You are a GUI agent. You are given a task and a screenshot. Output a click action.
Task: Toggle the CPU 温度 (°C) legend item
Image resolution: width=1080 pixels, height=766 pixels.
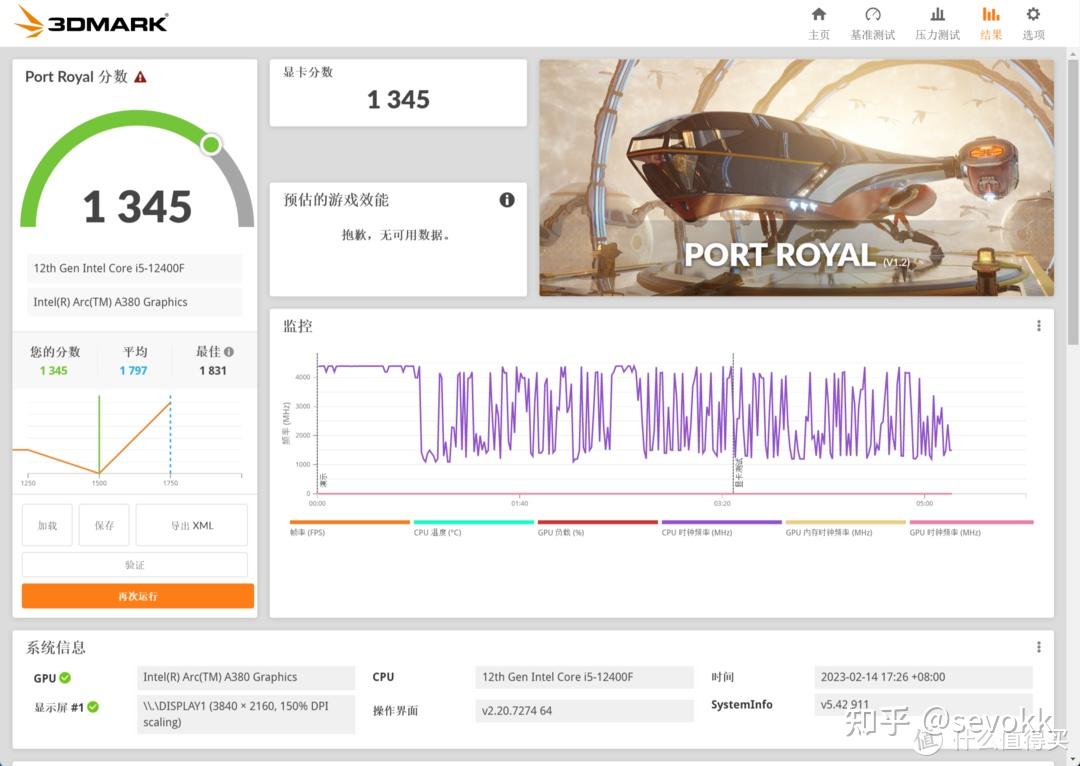[x=474, y=528]
